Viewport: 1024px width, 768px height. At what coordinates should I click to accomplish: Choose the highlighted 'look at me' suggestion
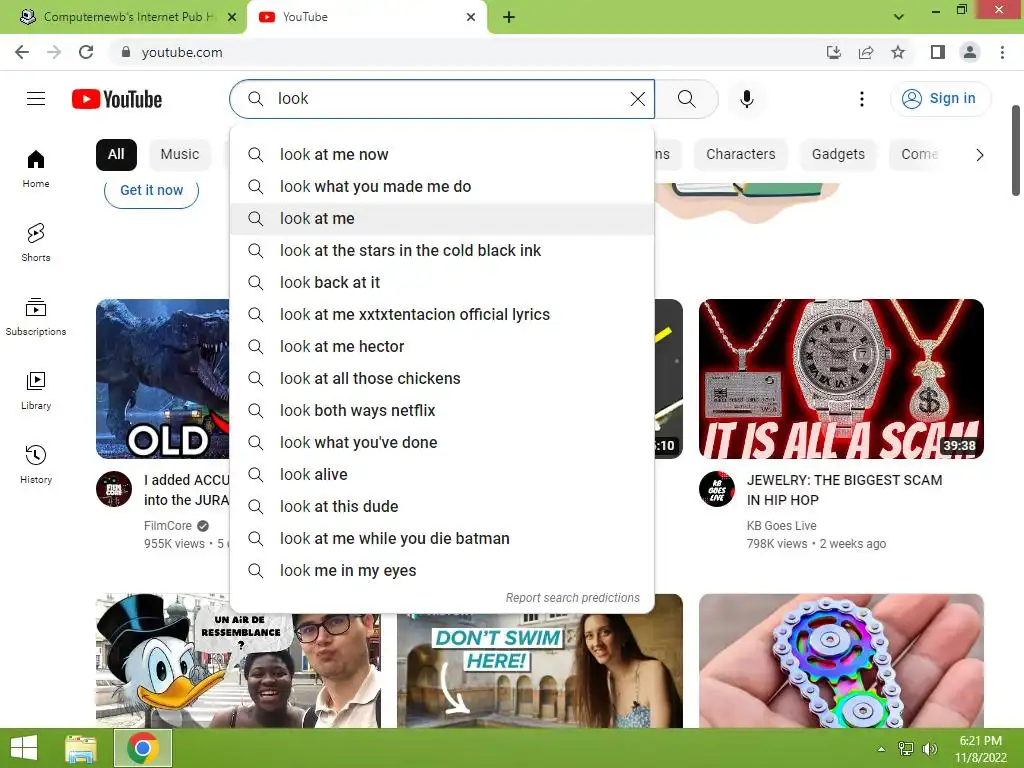coord(442,219)
